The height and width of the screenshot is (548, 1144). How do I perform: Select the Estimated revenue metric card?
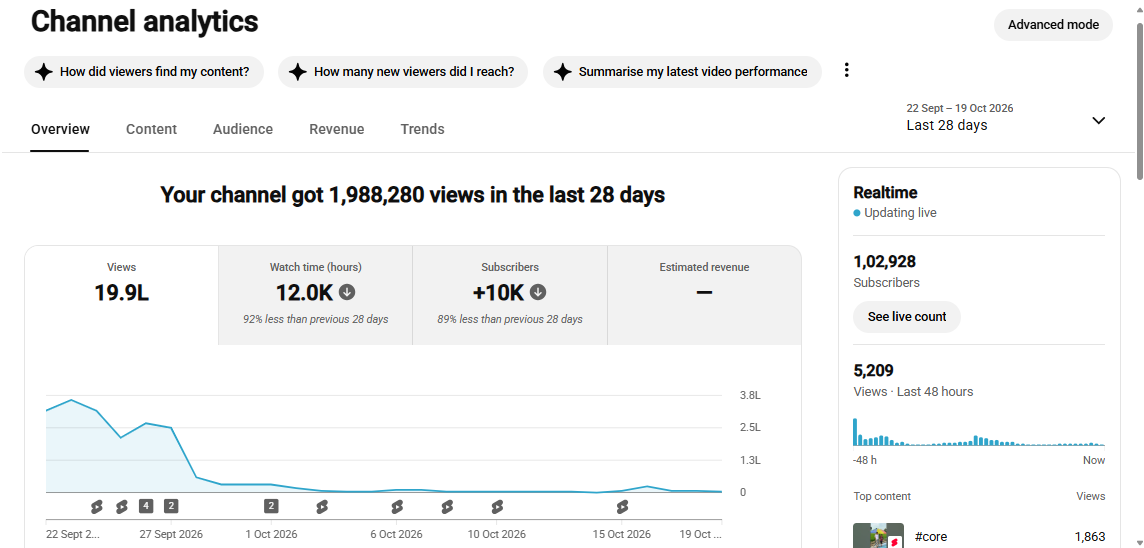pyautogui.click(x=704, y=295)
